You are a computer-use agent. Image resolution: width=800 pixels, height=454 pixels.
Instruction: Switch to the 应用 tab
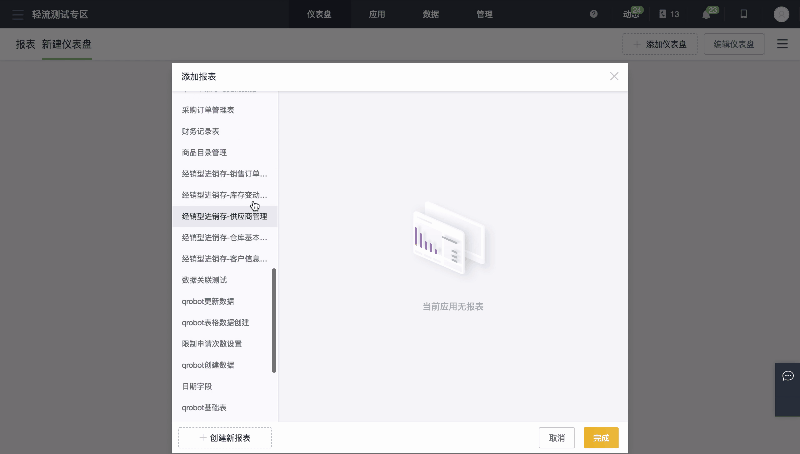[x=376, y=14]
